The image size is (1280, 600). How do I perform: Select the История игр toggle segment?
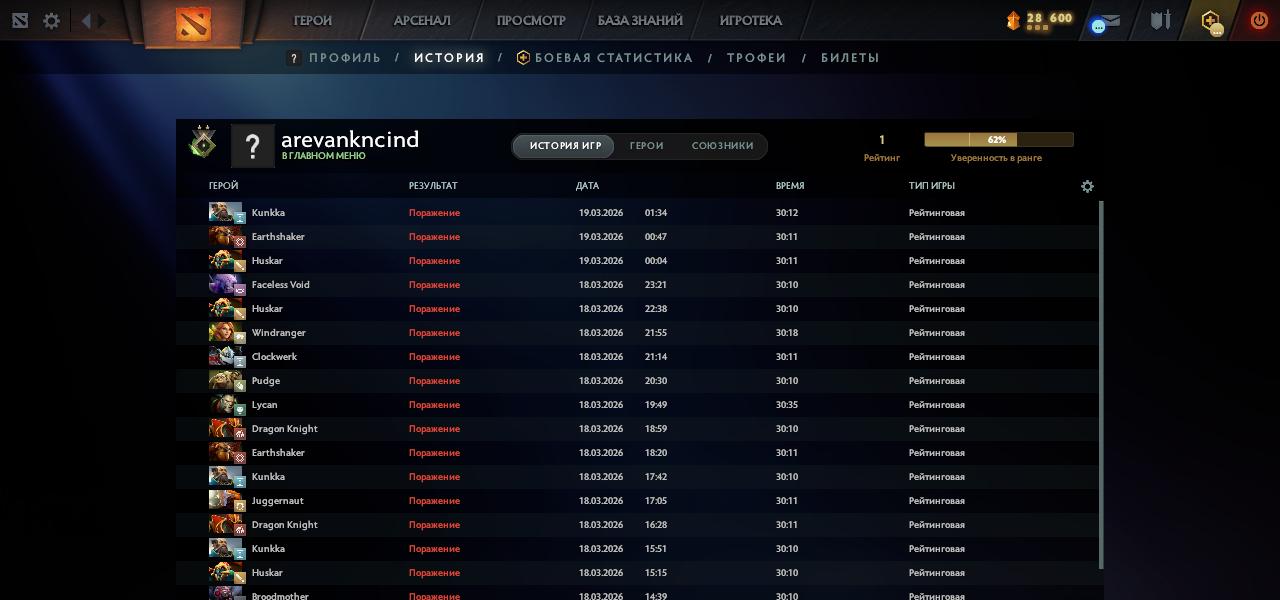tap(565, 146)
